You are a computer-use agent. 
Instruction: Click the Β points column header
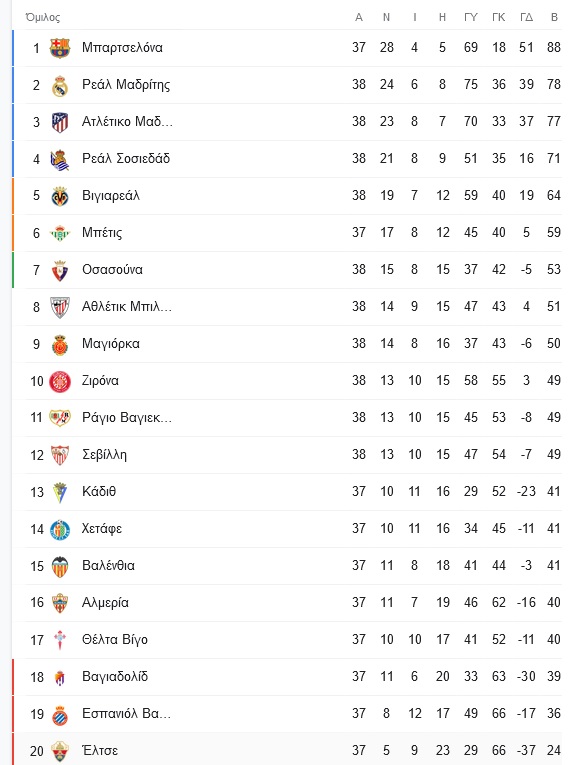point(554,18)
